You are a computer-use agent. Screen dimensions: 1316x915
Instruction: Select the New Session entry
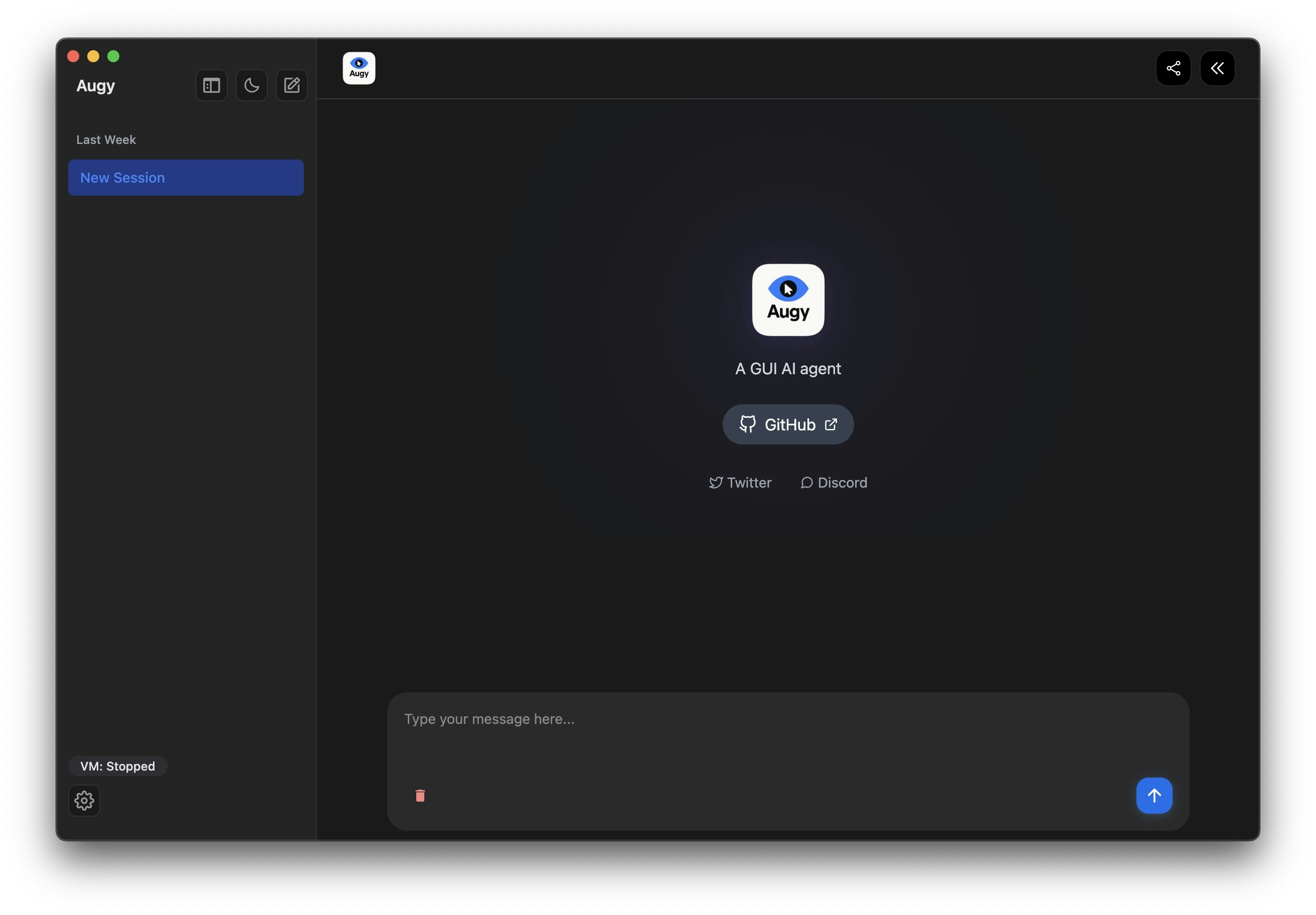point(186,178)
